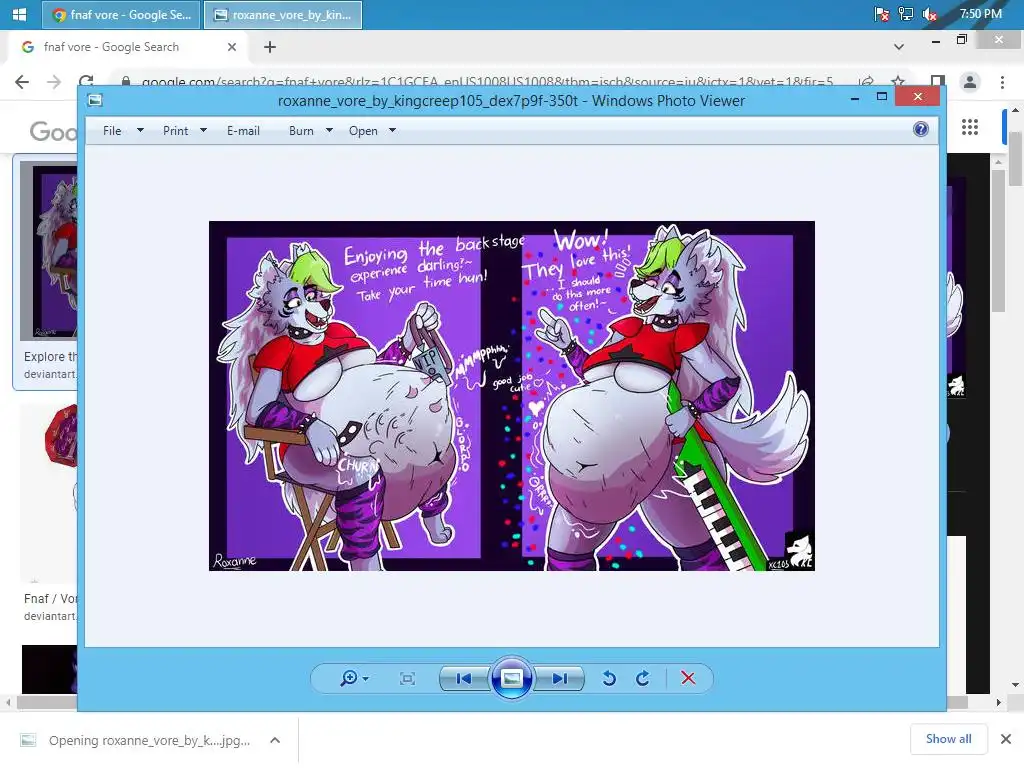This screenshot has height=768, width=1024.
Task: Click the Google logo in Chrome
Action: point(54,131)
